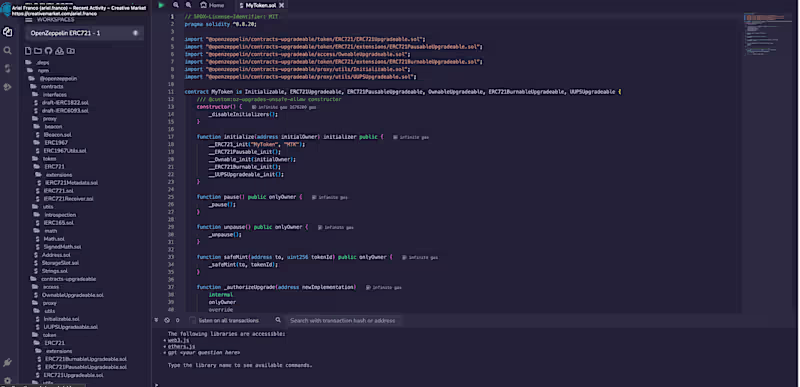Run the script with the green play icon
Screen dimensions: 800x387
click(161, 5)
